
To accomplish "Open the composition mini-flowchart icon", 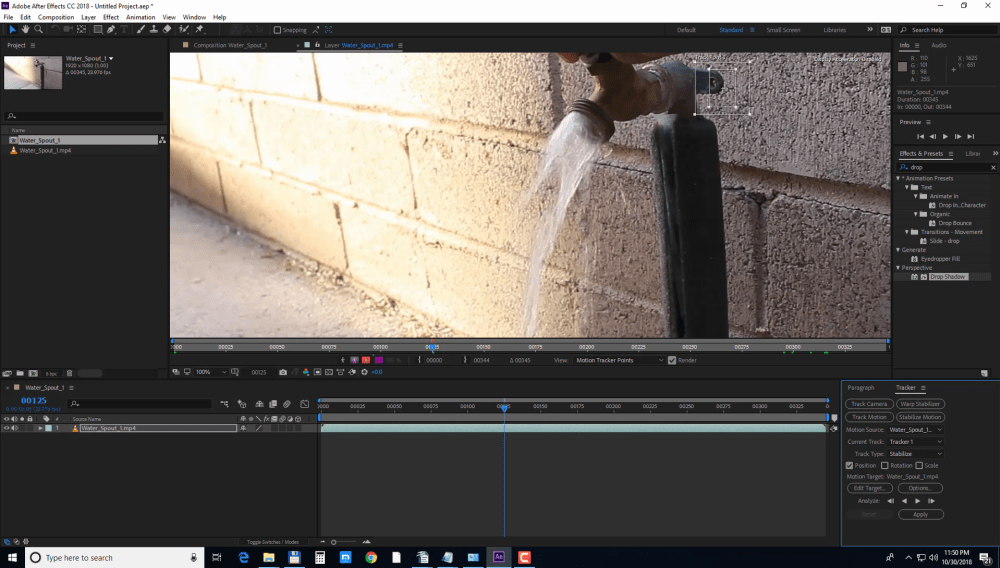I will pyautogui.click(x=224, y=404).
